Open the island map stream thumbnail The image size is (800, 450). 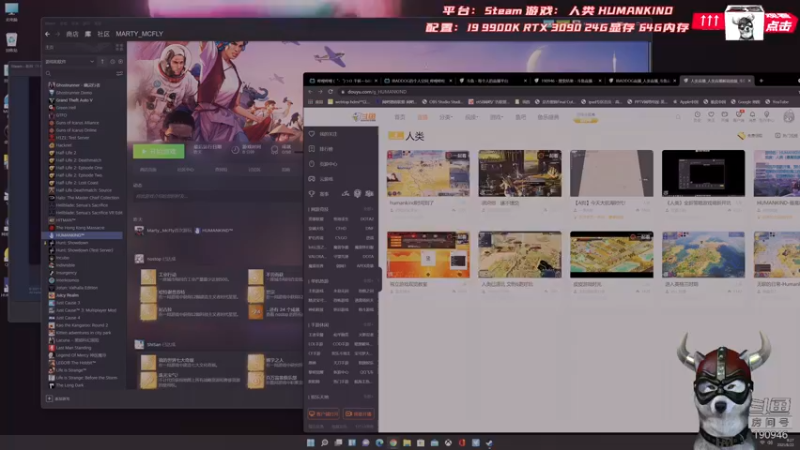[x=703, y=255]
